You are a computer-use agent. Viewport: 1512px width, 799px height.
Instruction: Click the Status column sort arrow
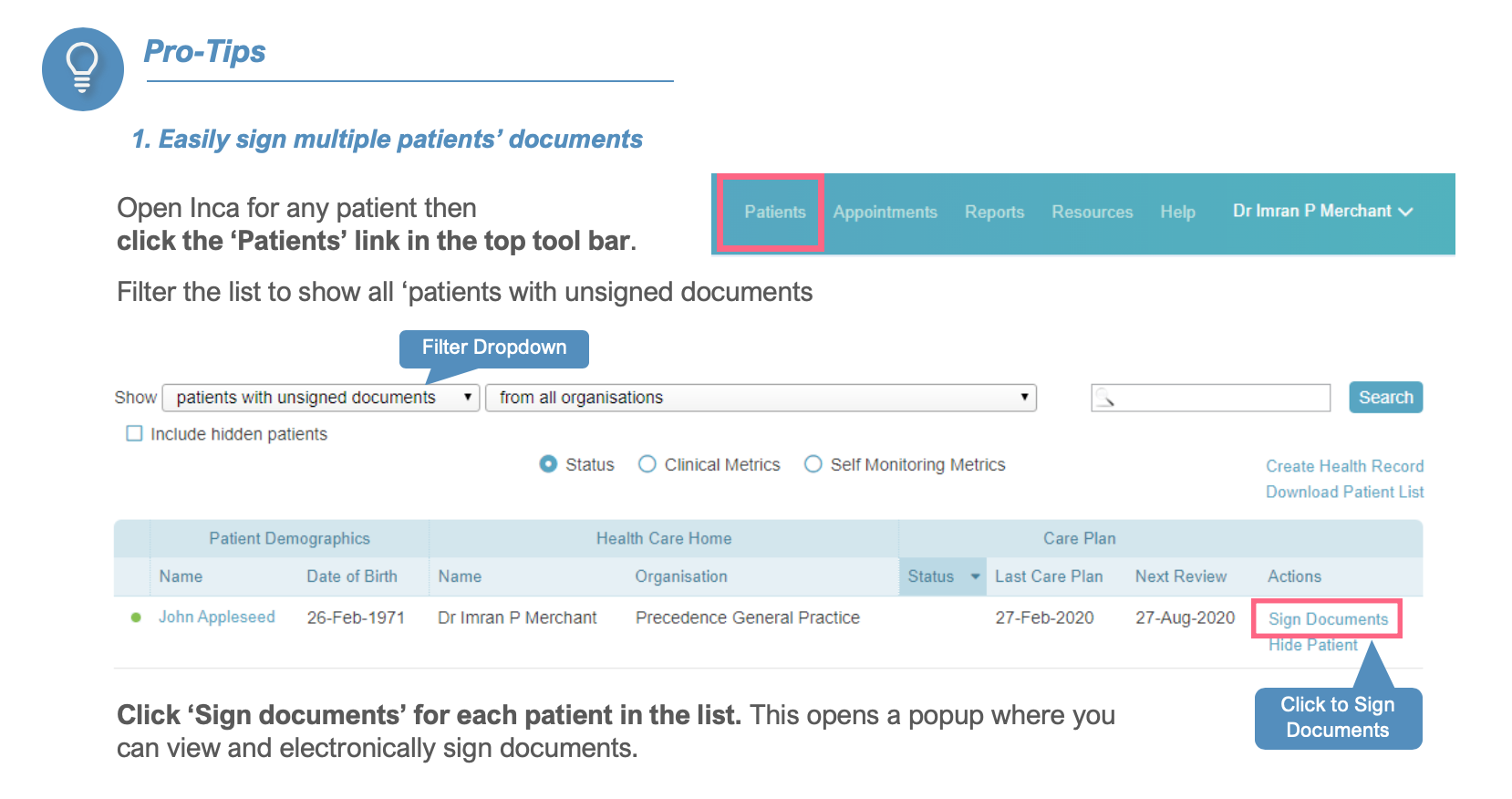[975, 576]
